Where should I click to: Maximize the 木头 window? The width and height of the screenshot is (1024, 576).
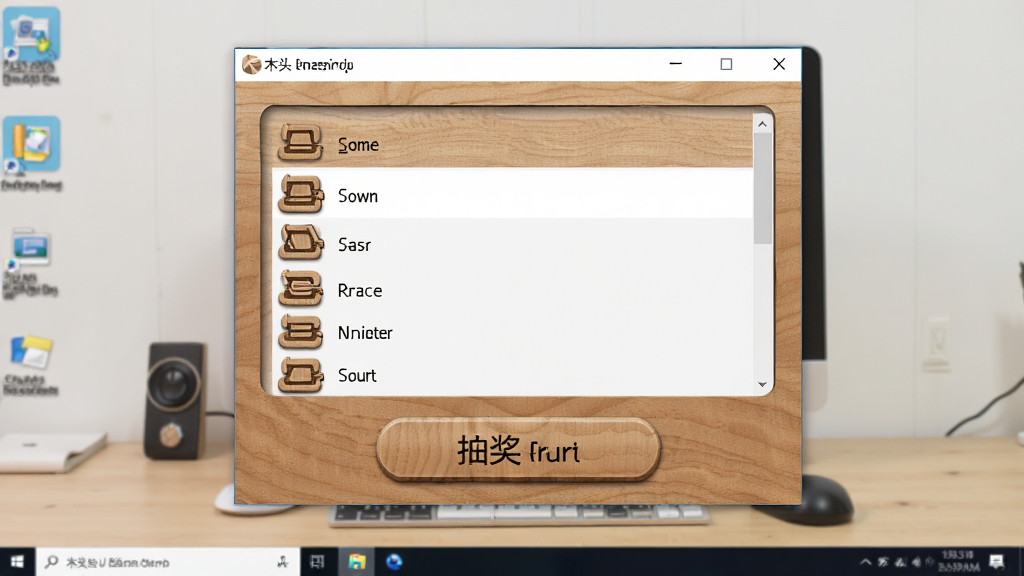point(726,64)
